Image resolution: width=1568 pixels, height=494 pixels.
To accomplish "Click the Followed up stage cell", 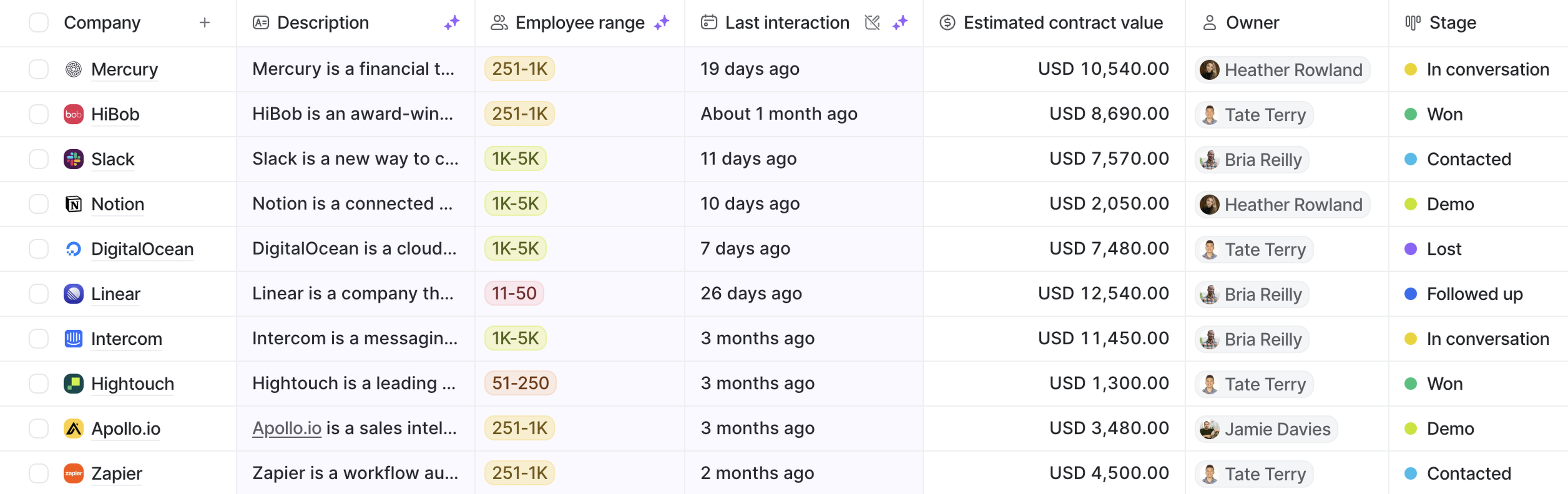I will point(1474,294).
